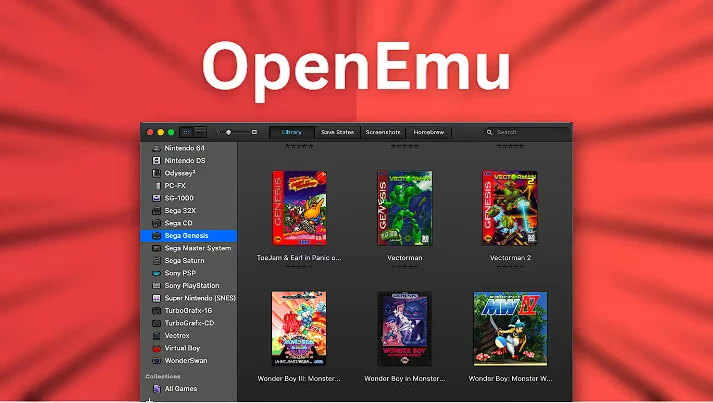The image size is (713, 403).
Task: Click the Wonder Boy III cover art
Action: click(299, 329)
